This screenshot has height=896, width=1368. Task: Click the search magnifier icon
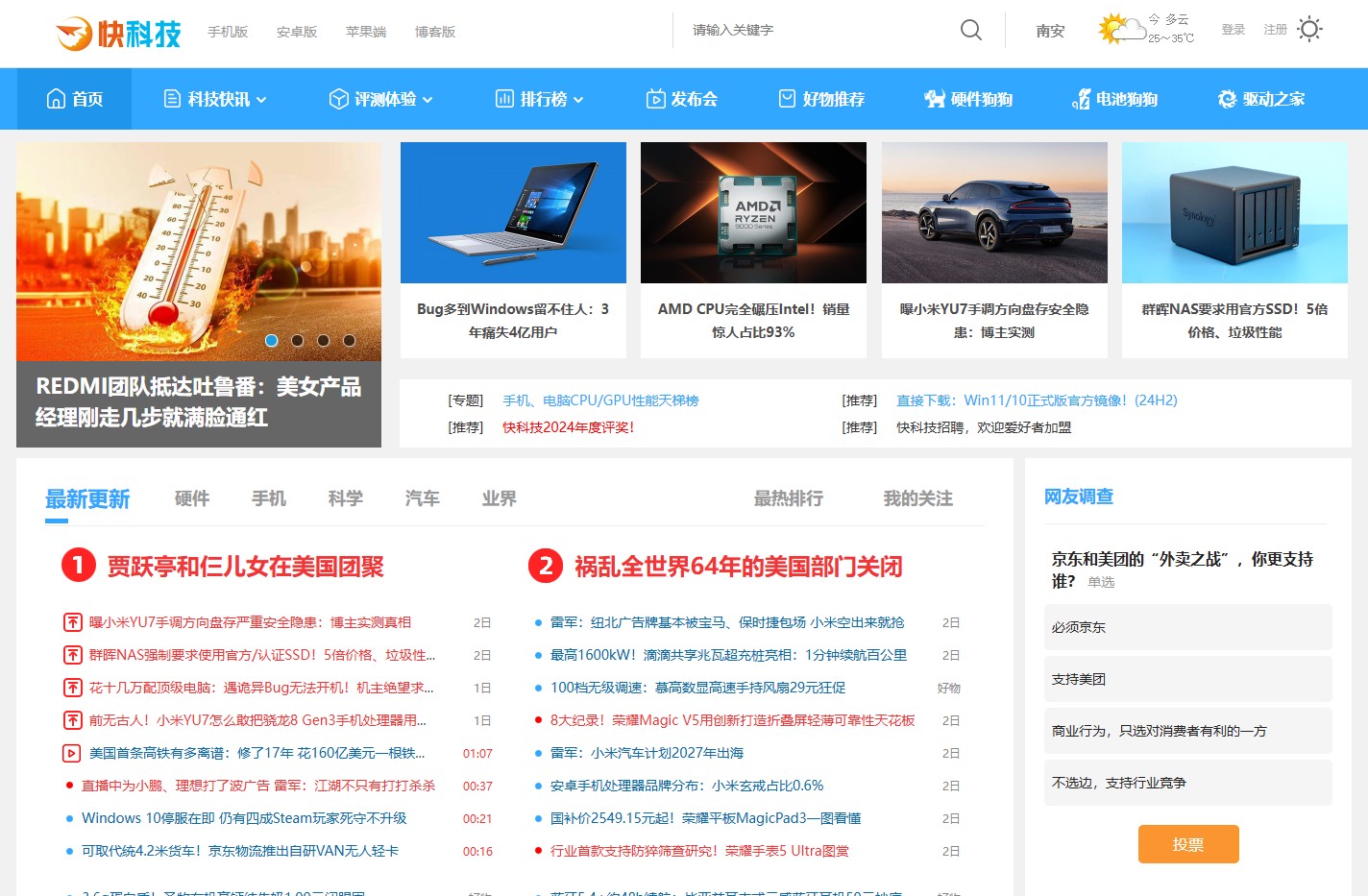pos(971,30)
